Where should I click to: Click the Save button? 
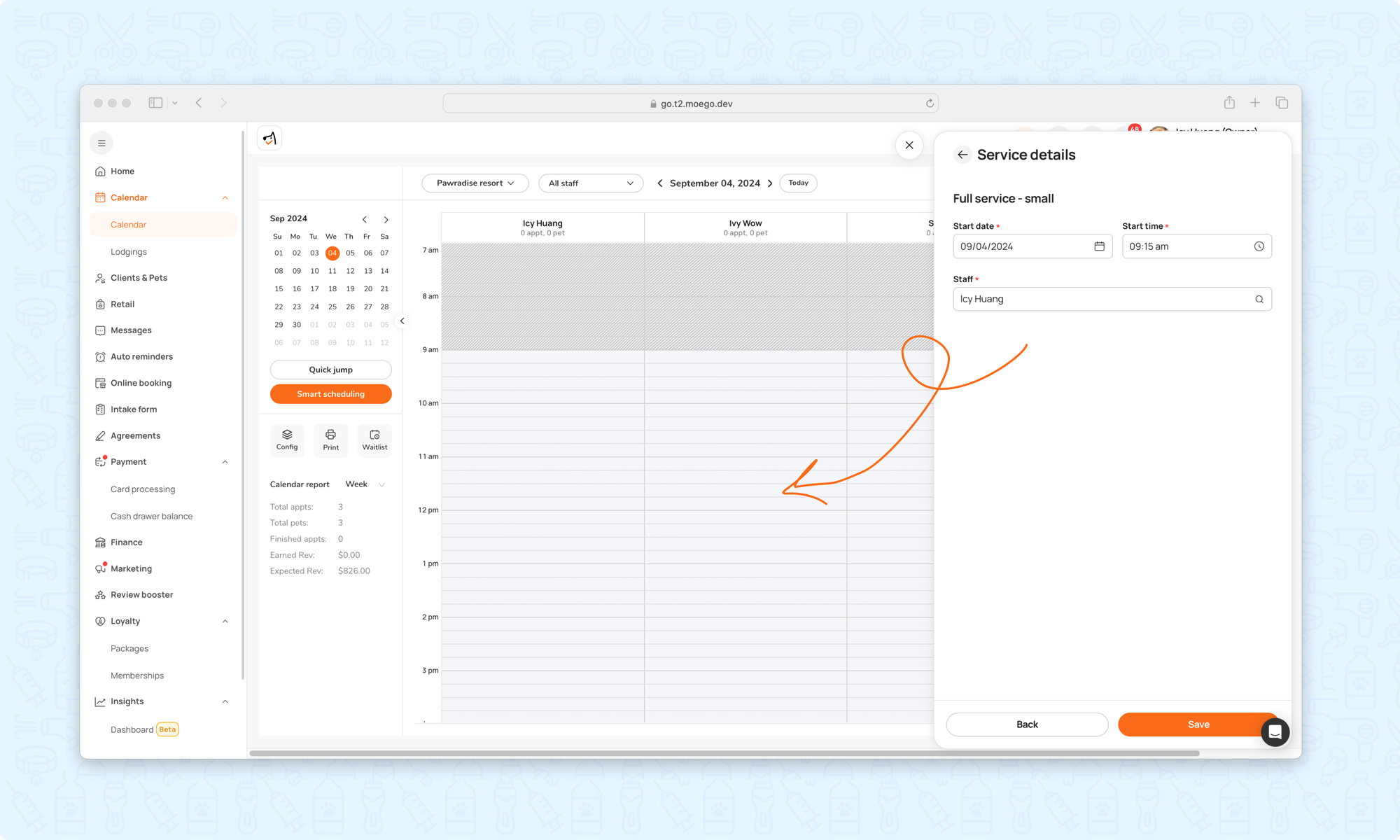(x=1198, y=724)
